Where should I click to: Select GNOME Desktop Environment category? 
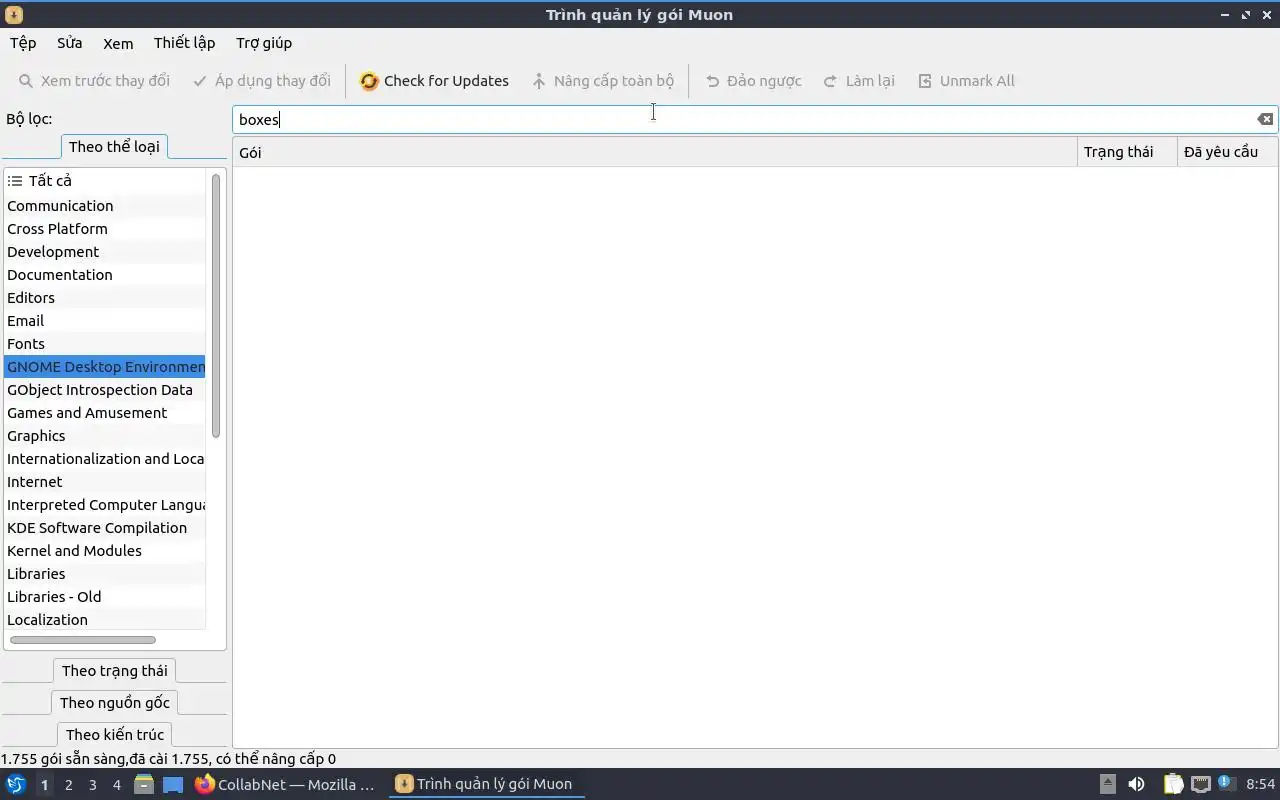105,367
